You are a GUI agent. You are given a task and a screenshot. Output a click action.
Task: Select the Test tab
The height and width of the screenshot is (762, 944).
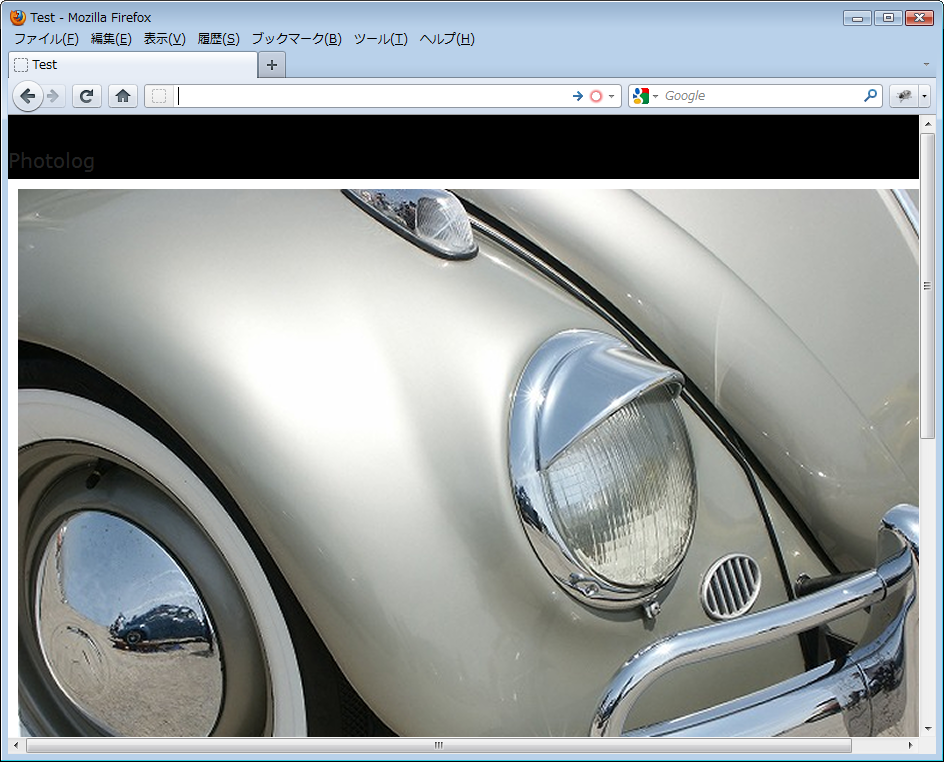click(132, 64)
